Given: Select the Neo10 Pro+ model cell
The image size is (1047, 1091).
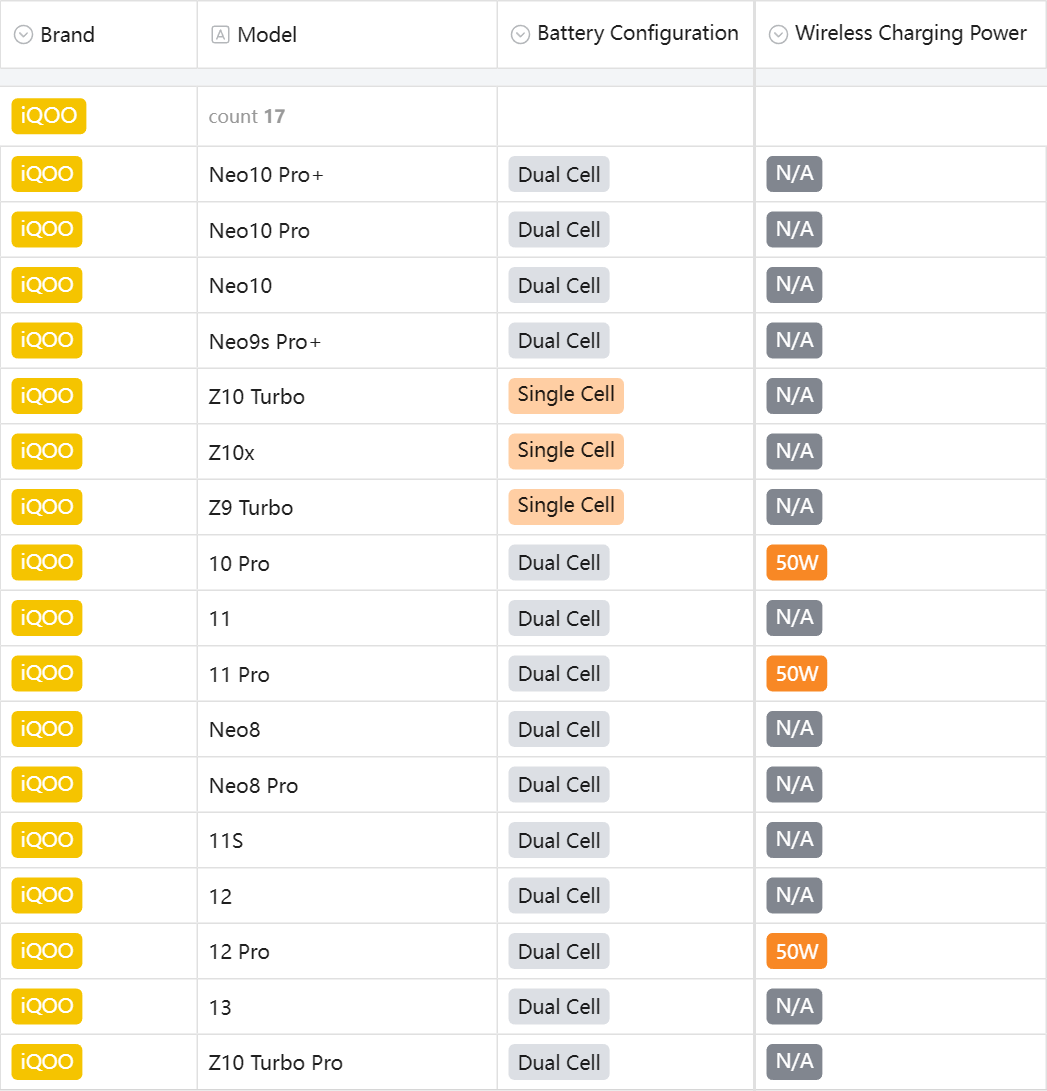Looking at the screenshot, I should pyautogui.click(x=347, y=174).
